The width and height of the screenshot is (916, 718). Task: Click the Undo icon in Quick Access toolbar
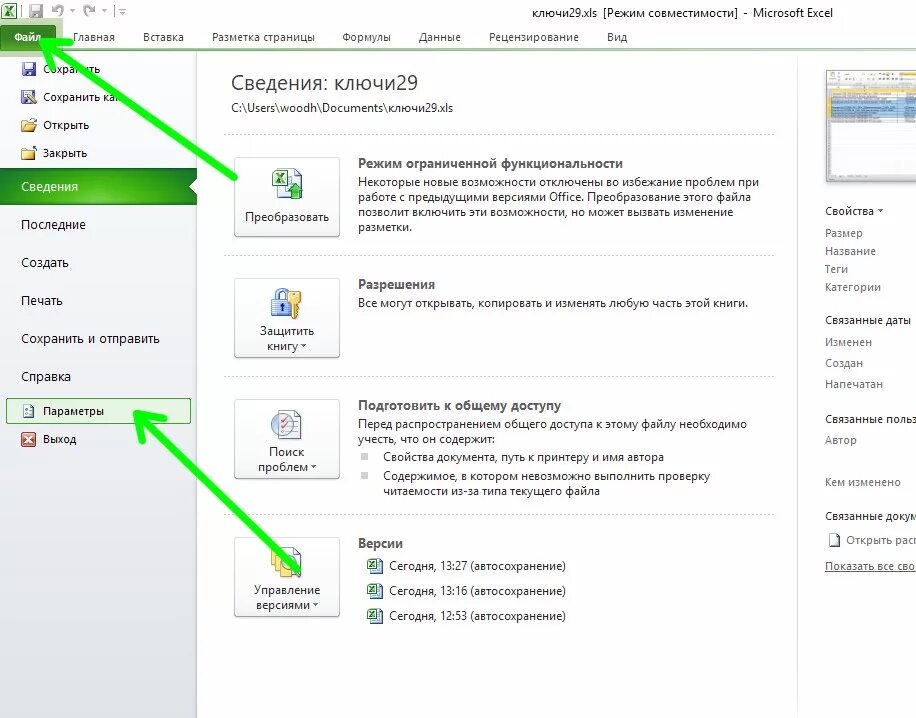57,11
